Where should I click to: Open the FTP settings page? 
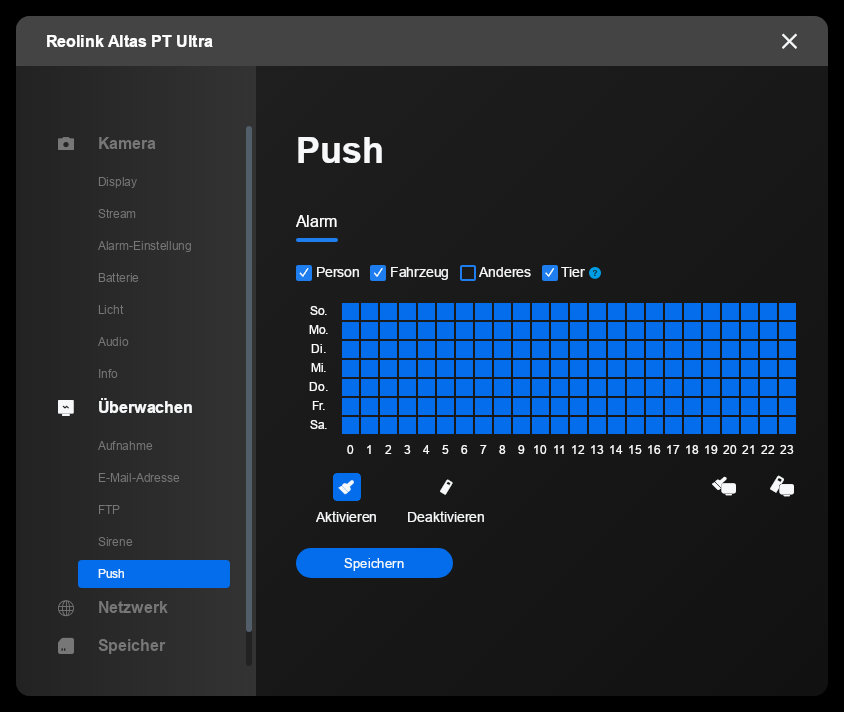(x=109, y=510)
